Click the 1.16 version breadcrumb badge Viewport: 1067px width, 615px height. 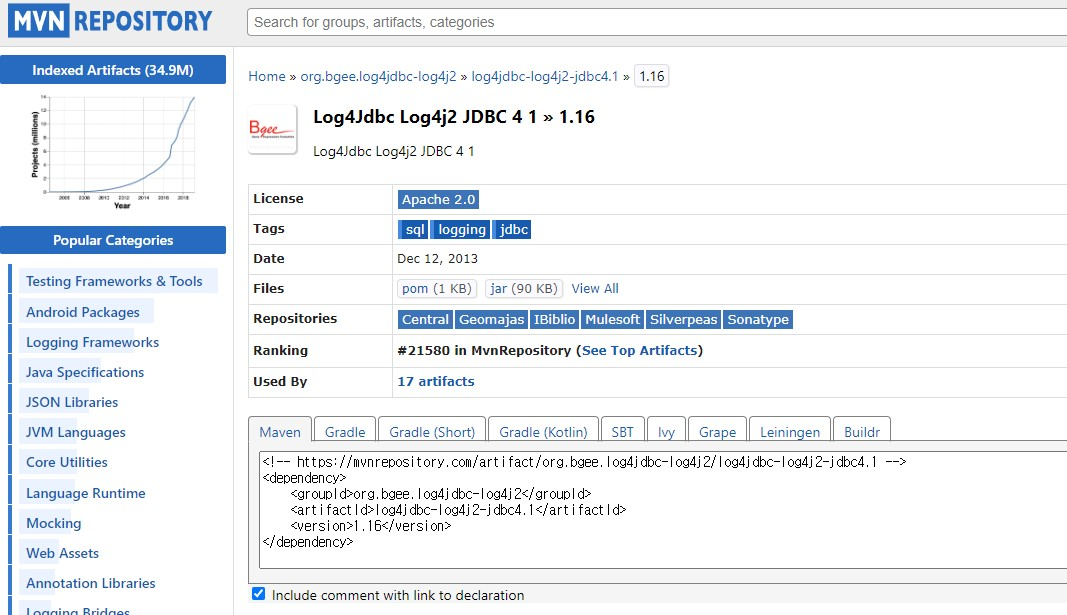pos(651,76)
